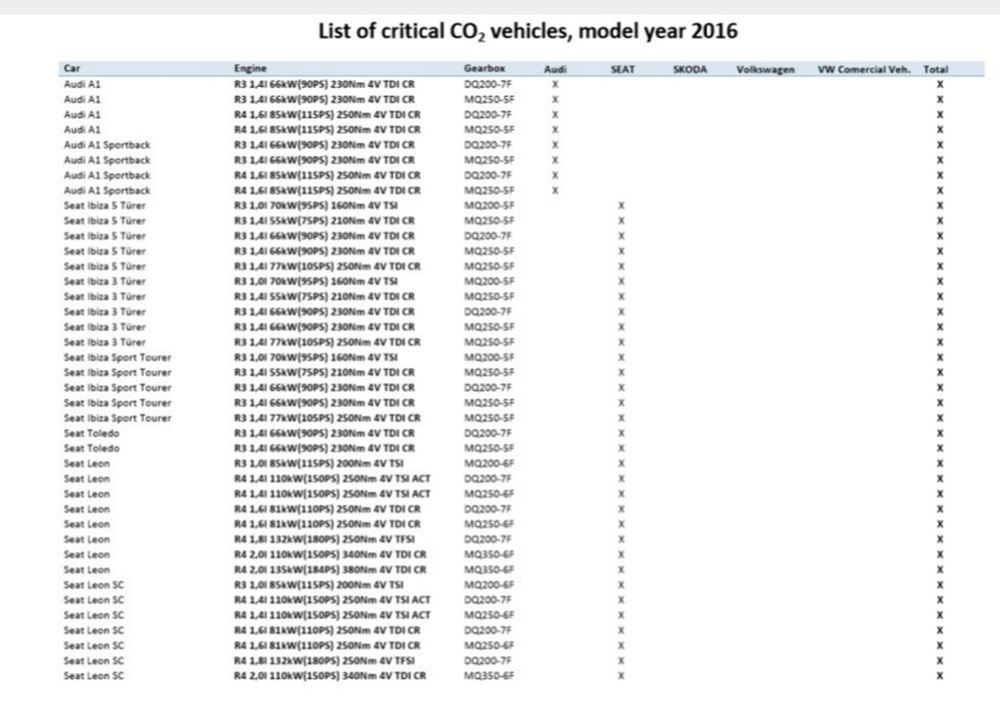The height and width of the screenshot is (705, 1000).
Task: Click SEAT "X" in the Seat Toledo DQ200-7F row
Action: pyautogui.click(x=621, y=433)
